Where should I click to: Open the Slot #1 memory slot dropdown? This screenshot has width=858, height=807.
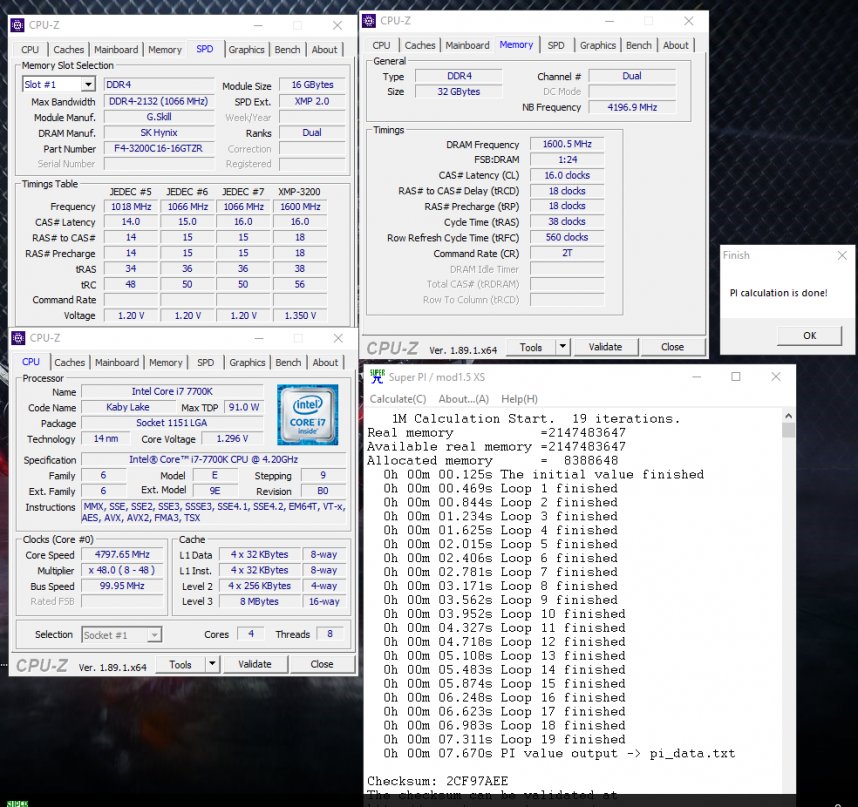coord(88,84)
